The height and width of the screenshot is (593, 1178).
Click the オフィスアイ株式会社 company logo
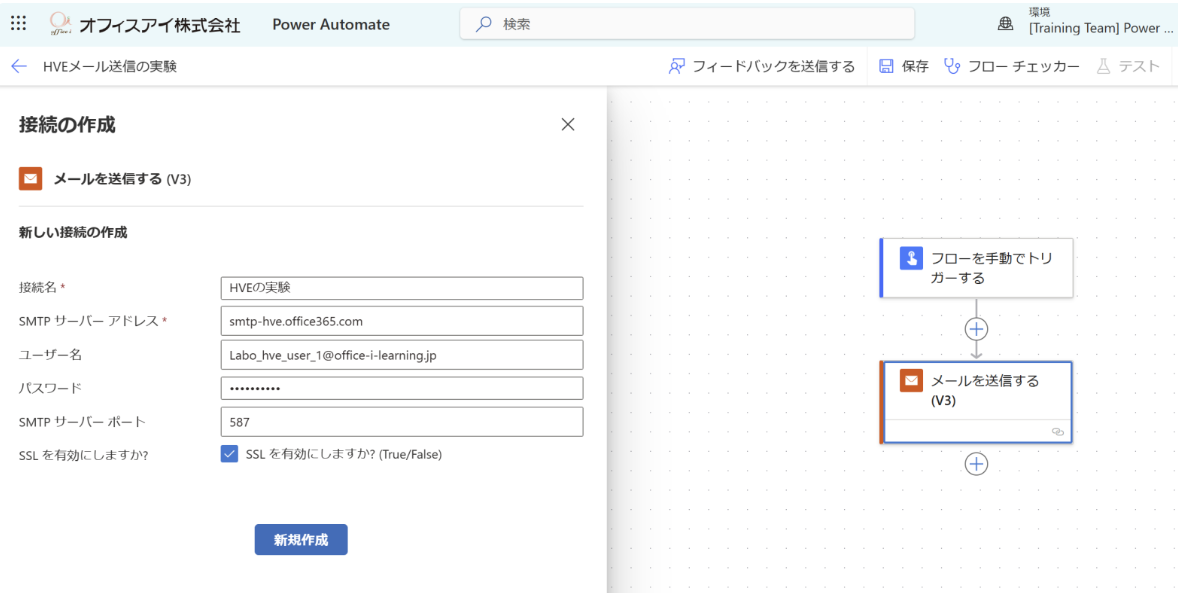pyautogui.click(x=145, y=24)
